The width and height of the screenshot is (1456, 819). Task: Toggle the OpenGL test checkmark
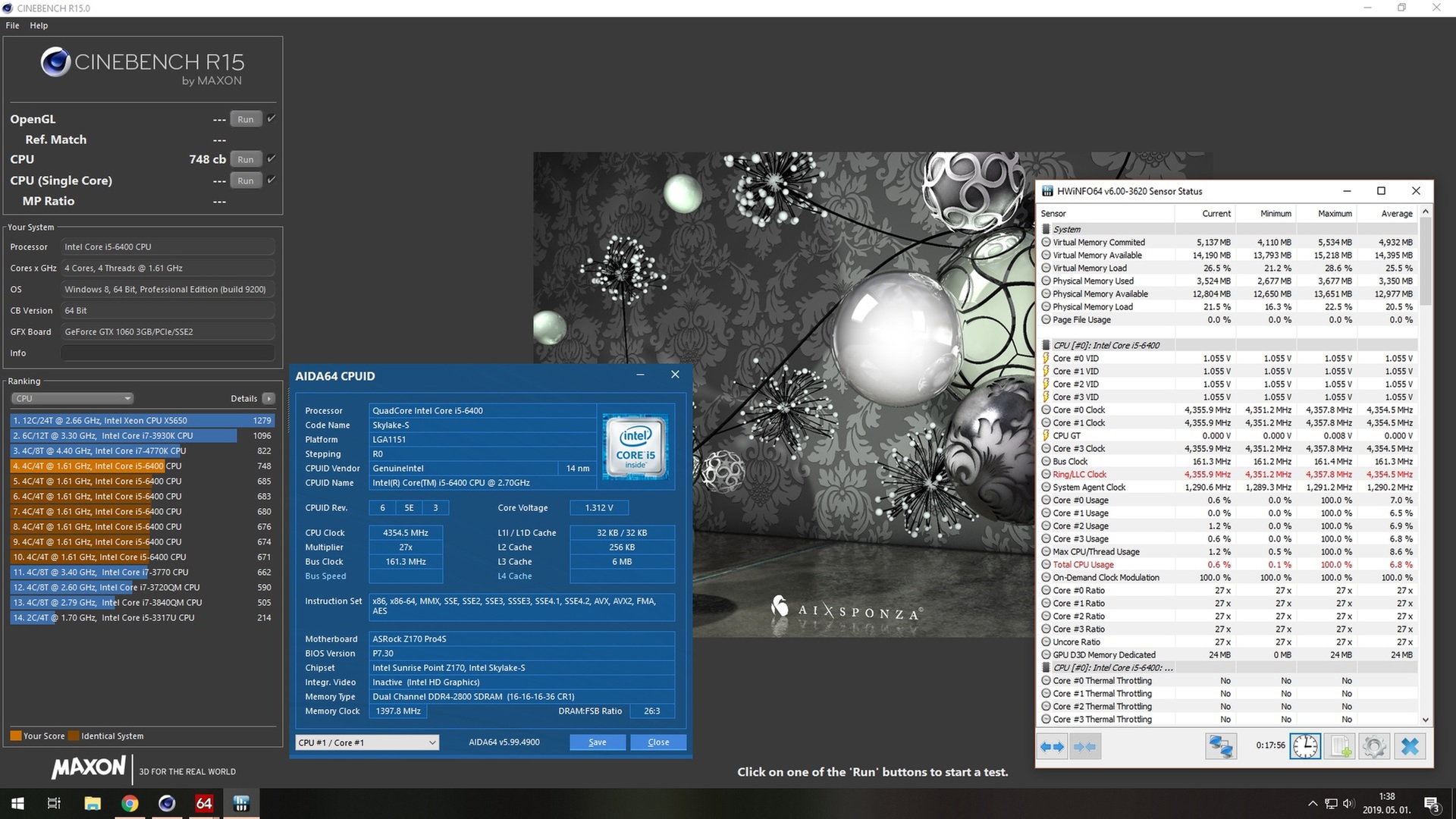271,118
